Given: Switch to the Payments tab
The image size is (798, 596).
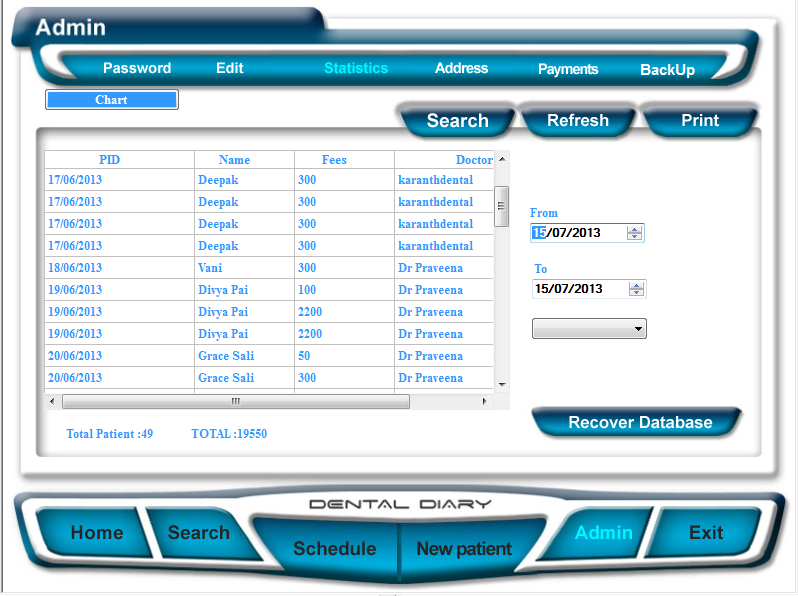Looking at the screenshot, I should 568,69.
